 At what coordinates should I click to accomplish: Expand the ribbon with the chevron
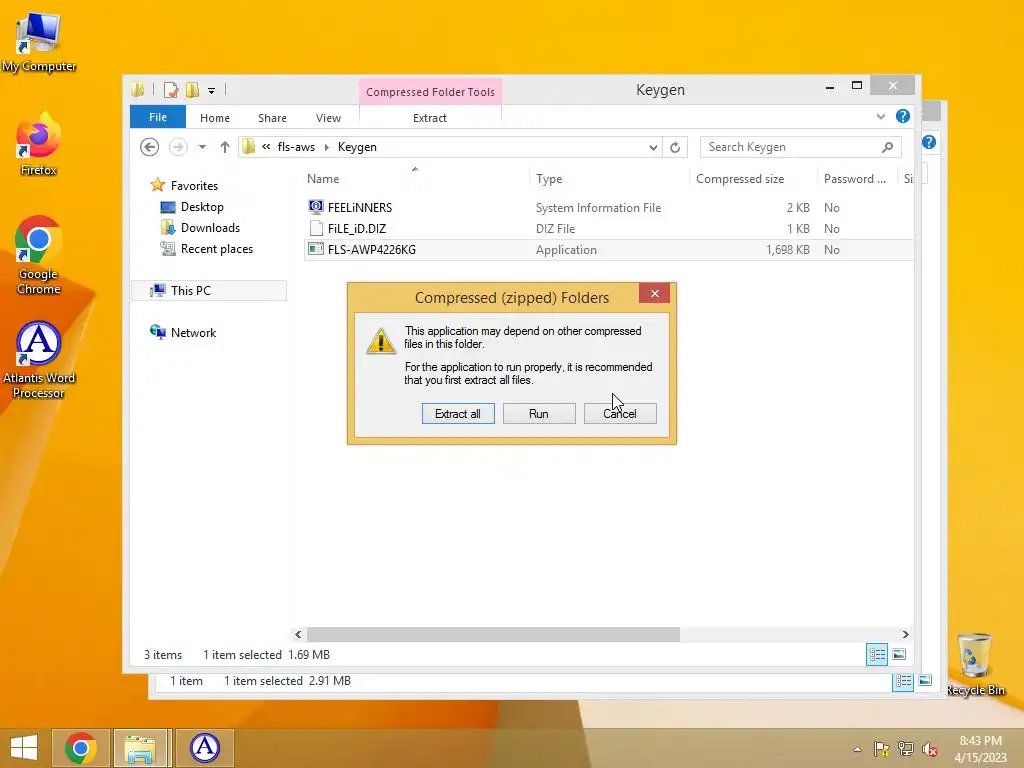[880, 116]
